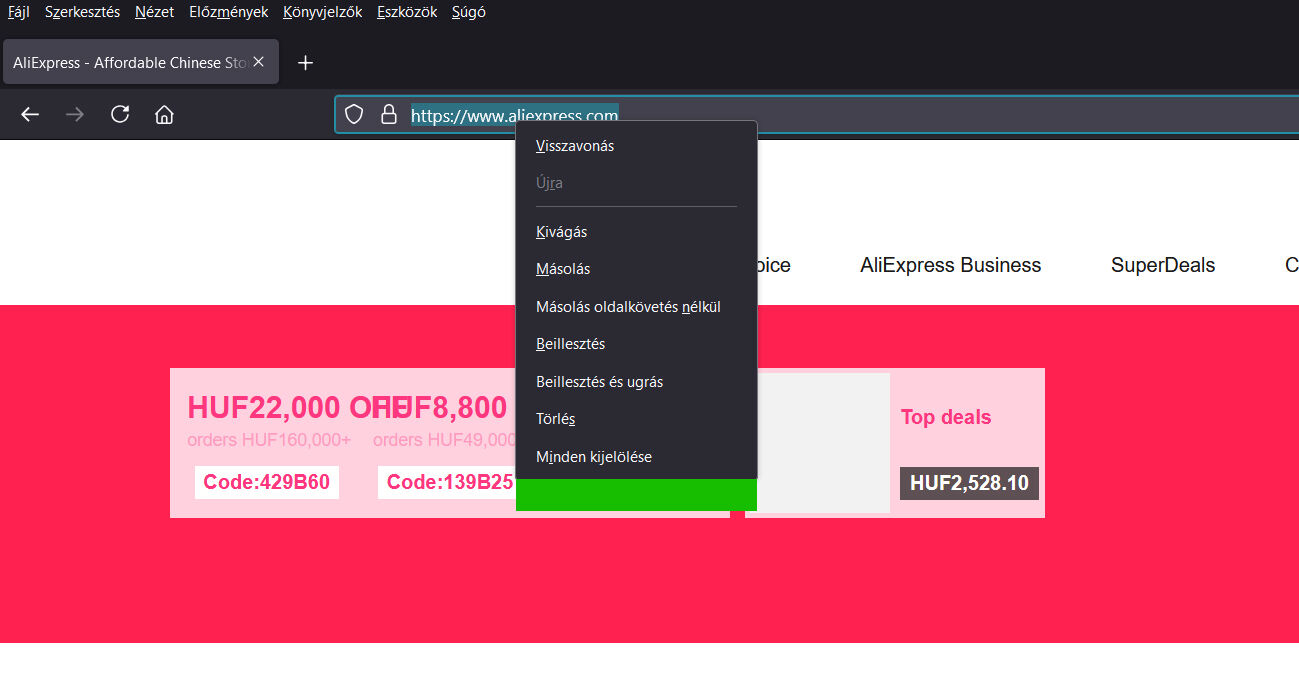View site security via padlock icon
The width and height of the screenshot is (1299, 687).
tap(389, 114)
